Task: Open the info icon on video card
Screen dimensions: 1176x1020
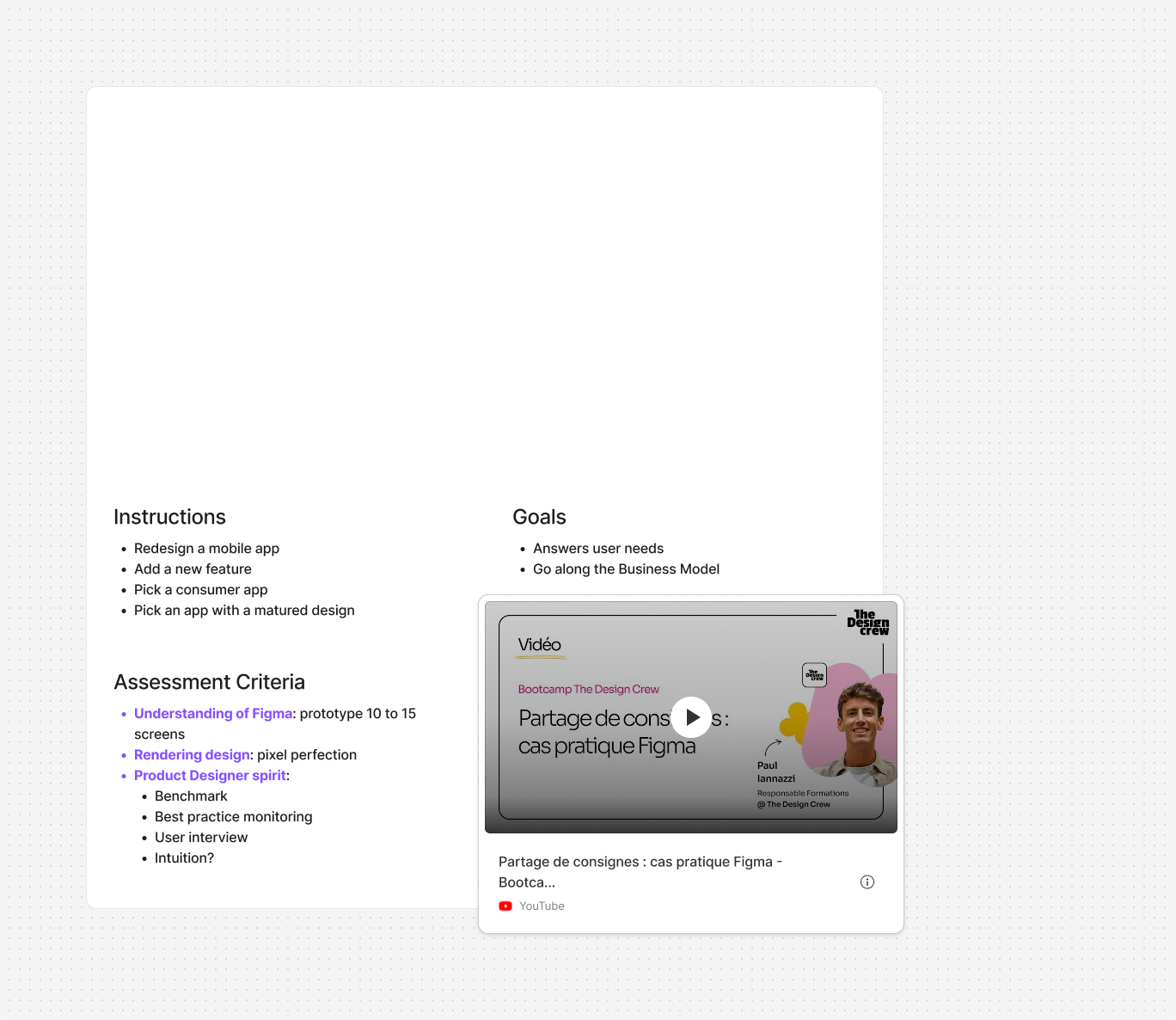Action: pyautogui.click(x=867, y=882)
